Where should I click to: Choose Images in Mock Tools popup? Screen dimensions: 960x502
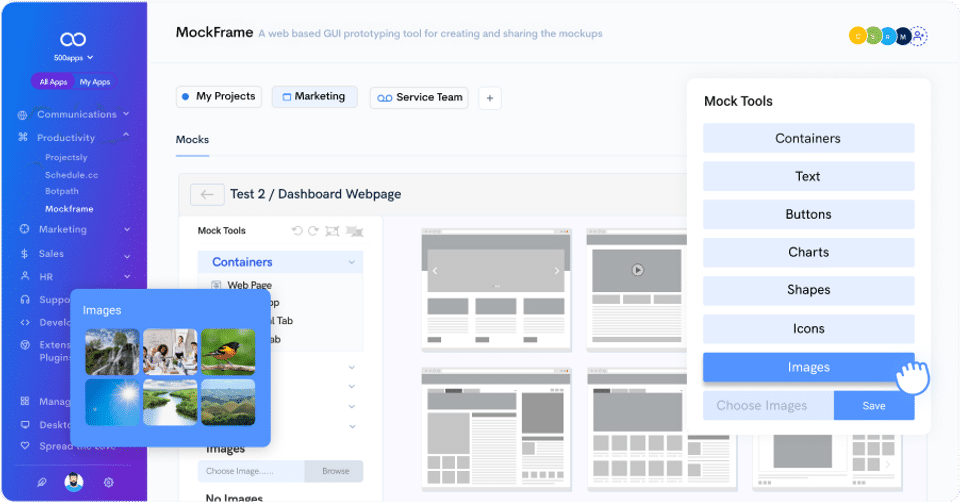808,367
